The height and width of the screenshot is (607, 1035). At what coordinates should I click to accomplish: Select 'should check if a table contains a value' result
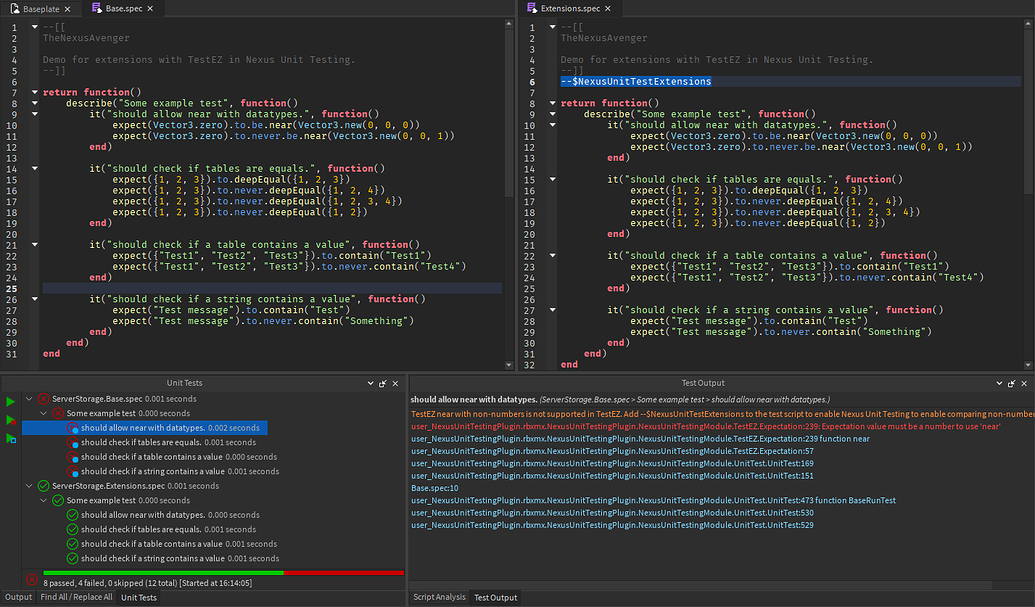pos(150,457)
